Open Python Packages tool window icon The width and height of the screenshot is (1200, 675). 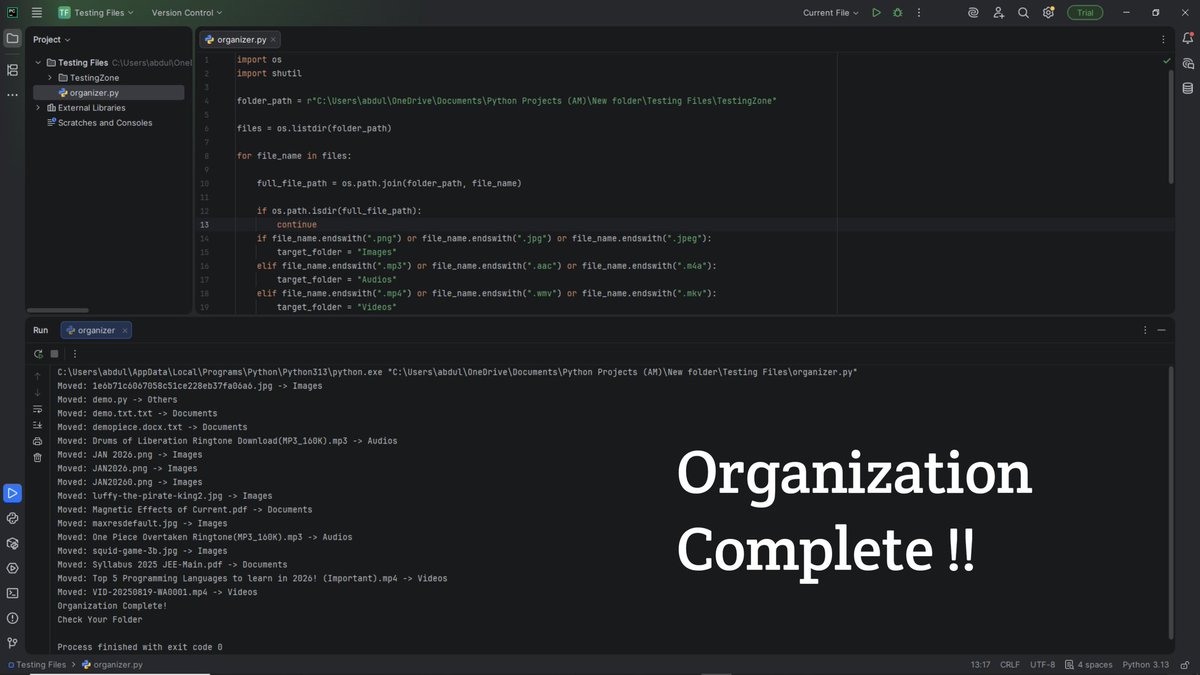pos(12,543)
